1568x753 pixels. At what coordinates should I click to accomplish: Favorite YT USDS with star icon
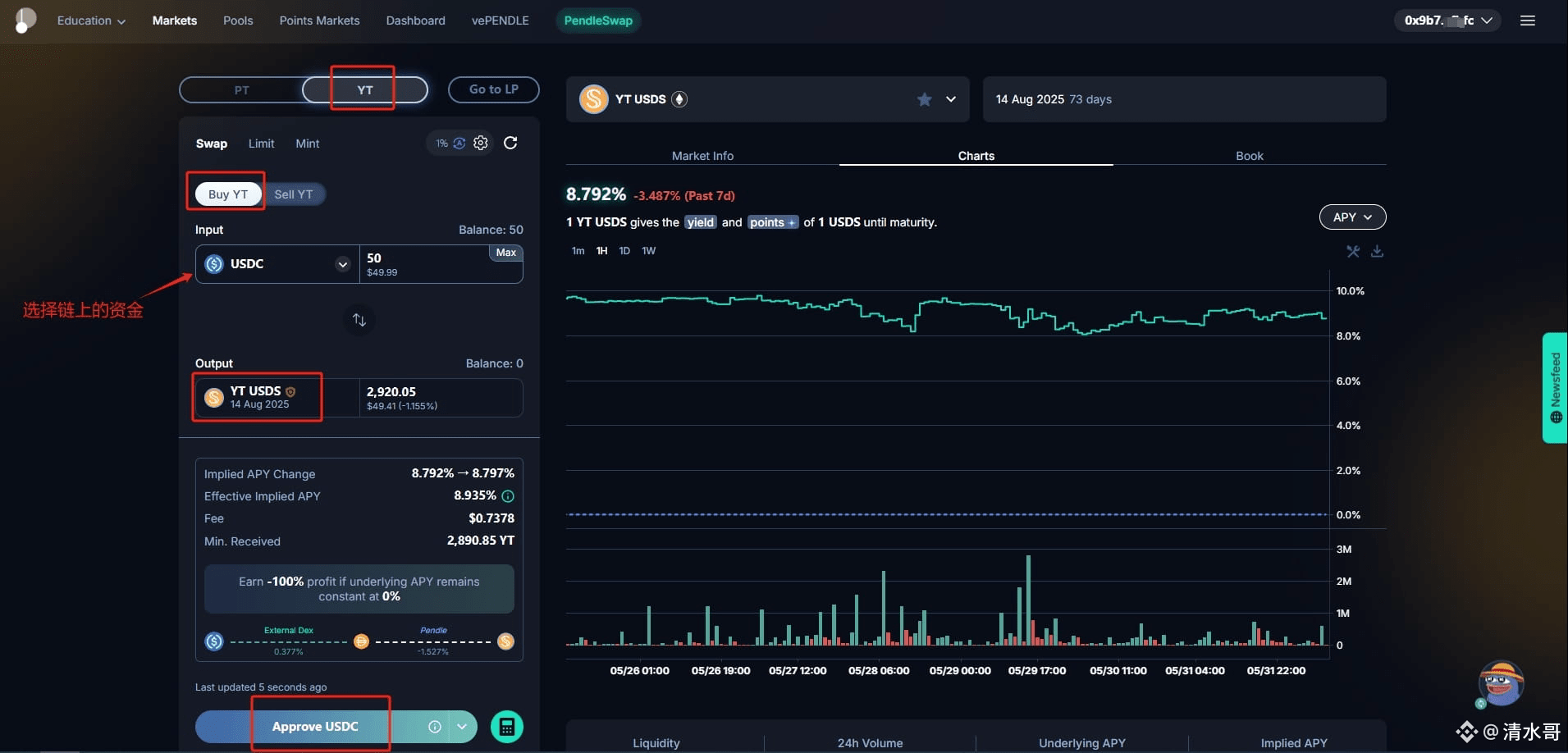924,99
